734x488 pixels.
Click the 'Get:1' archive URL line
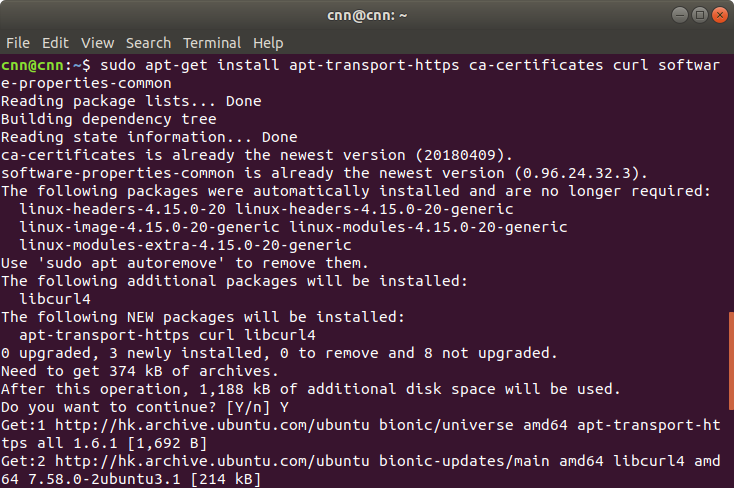pos(360,425)
